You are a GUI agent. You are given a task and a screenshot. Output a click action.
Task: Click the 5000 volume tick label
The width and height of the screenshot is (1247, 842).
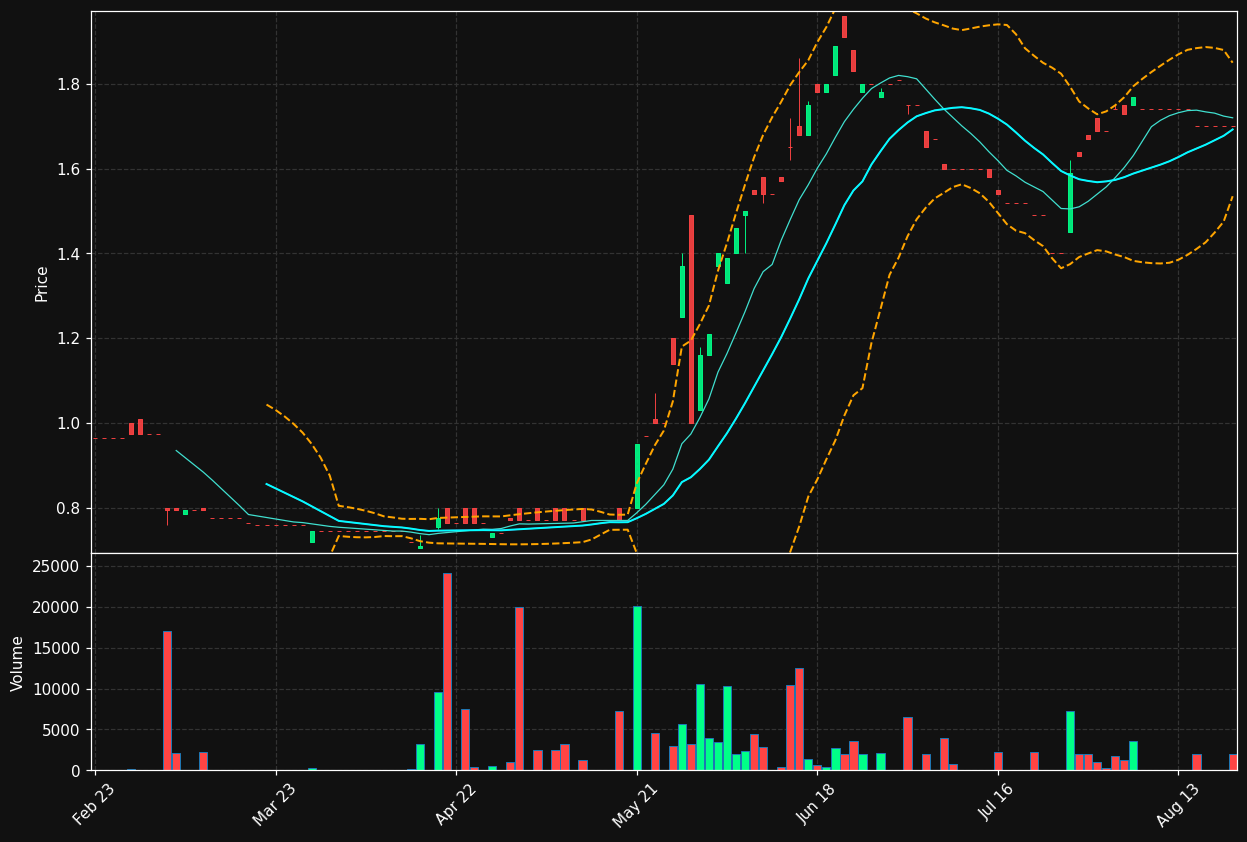click(x=63, y=731)
